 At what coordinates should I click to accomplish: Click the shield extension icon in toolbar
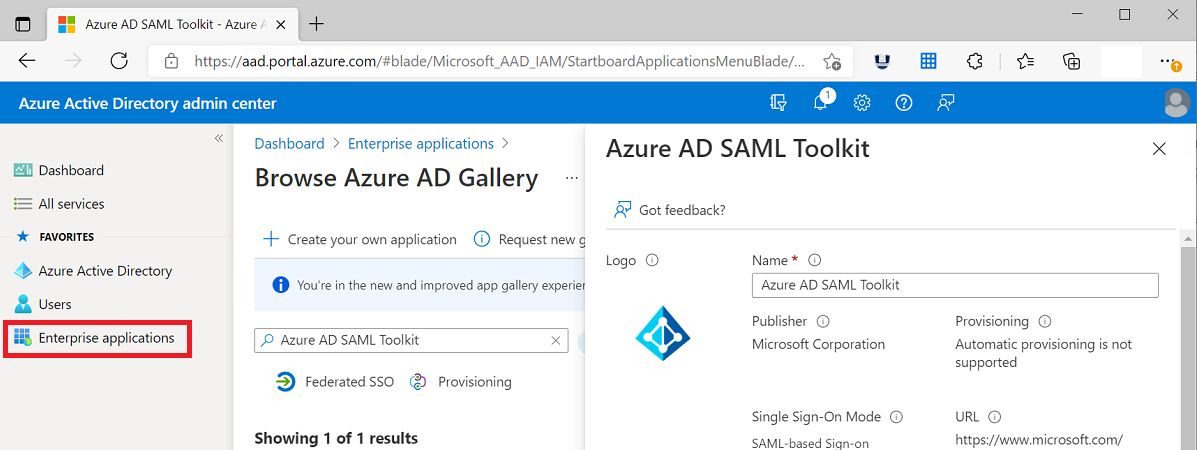click(x=882, y=61)
